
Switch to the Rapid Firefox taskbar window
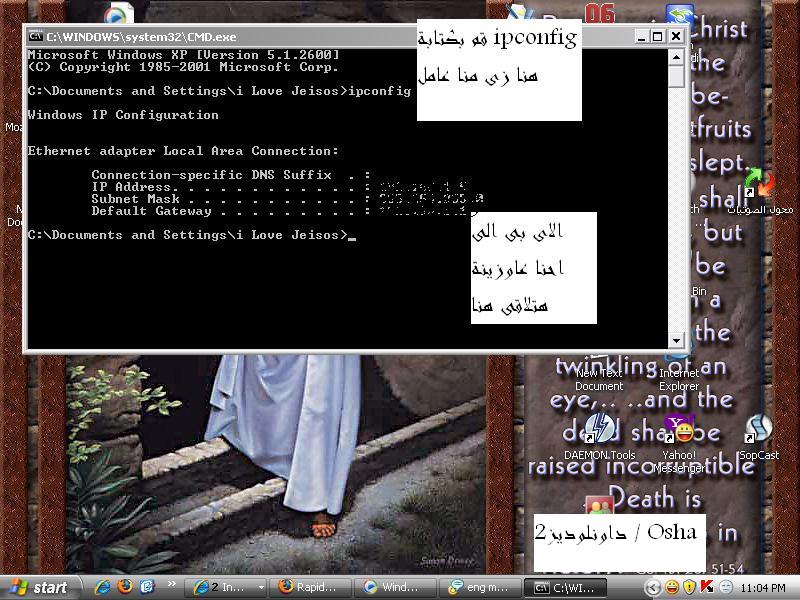(x=310, y=588)
